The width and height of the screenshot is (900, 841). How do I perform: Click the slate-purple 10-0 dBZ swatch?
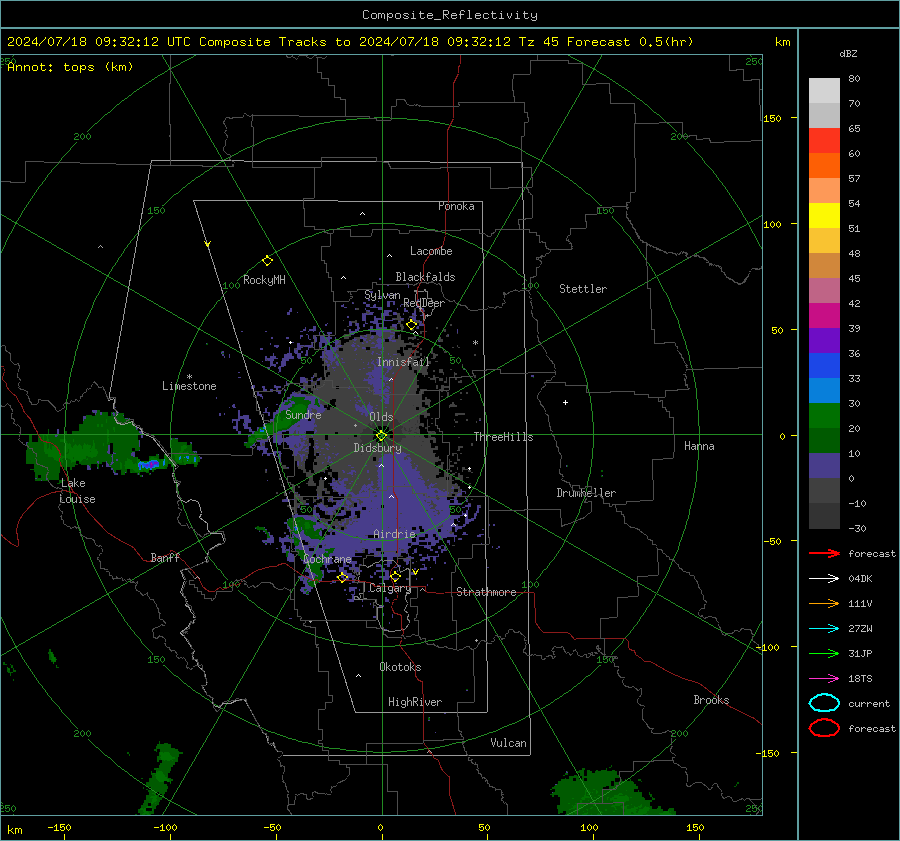[824, 466]
